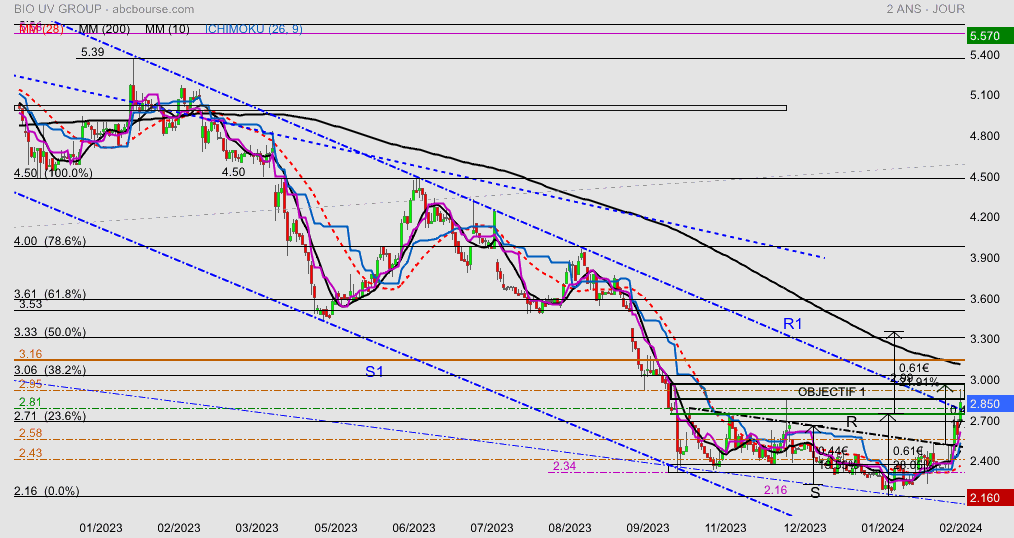Click the 2.400 price axis label
This screenshot has height=538, width=1014.
tap(984, 461)
